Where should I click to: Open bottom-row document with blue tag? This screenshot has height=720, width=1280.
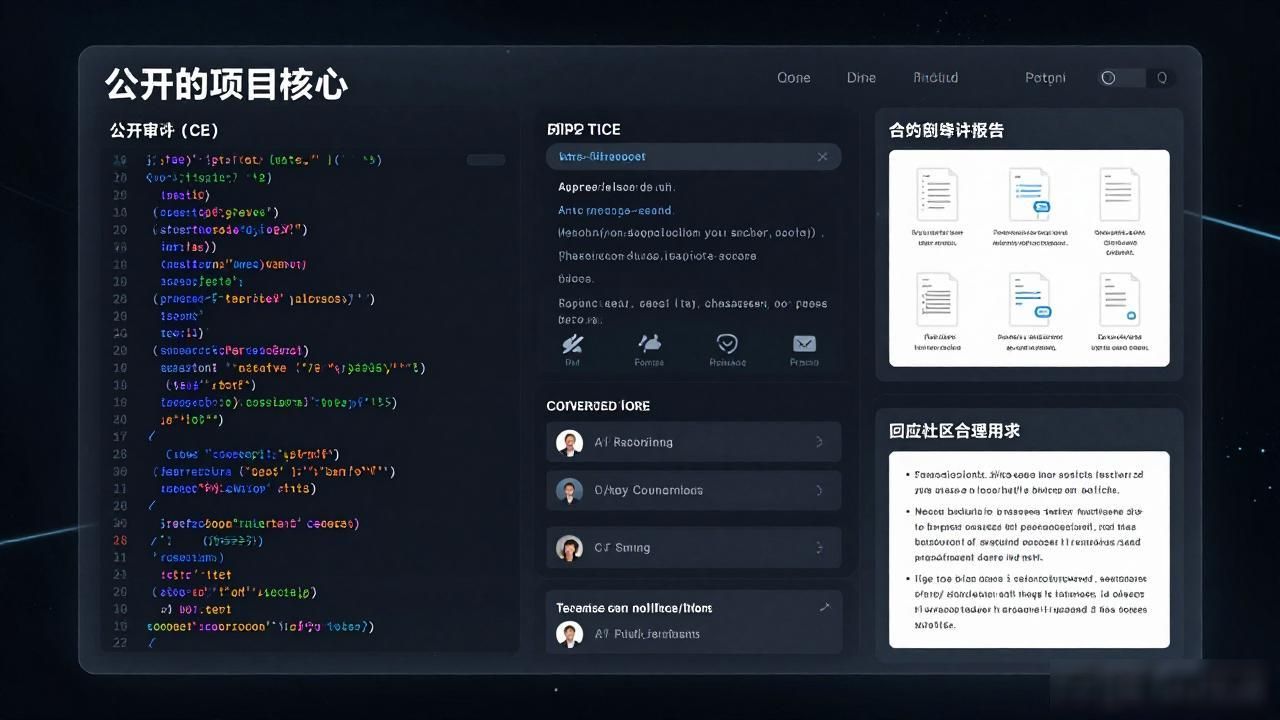pyautogui.click(x=1029, y=299)
